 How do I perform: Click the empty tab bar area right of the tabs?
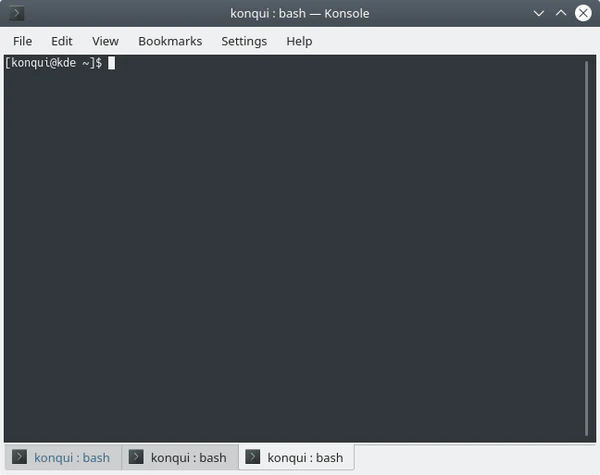tap(475, 458)
